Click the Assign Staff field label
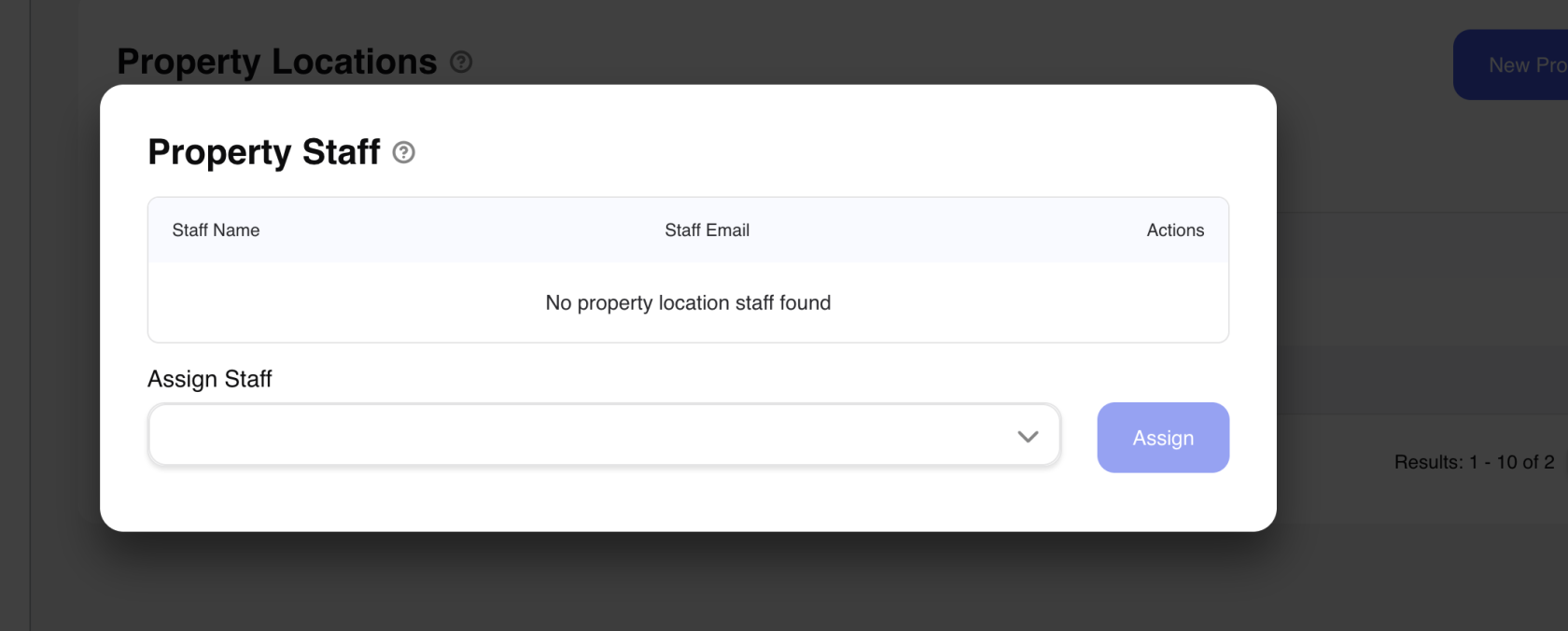Screen dimensions: 1568x631 (210, 379)
